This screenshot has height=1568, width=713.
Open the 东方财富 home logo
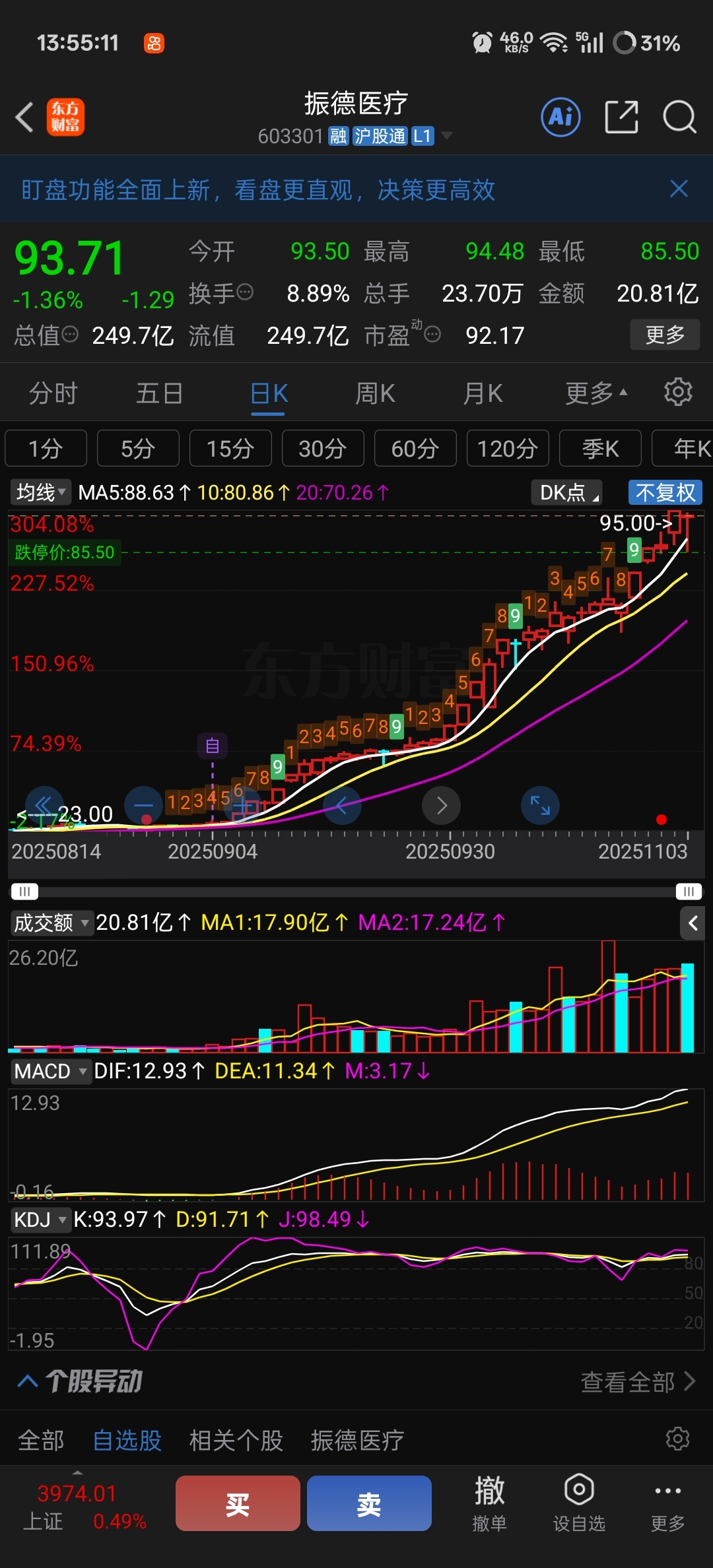coord(65,117)
